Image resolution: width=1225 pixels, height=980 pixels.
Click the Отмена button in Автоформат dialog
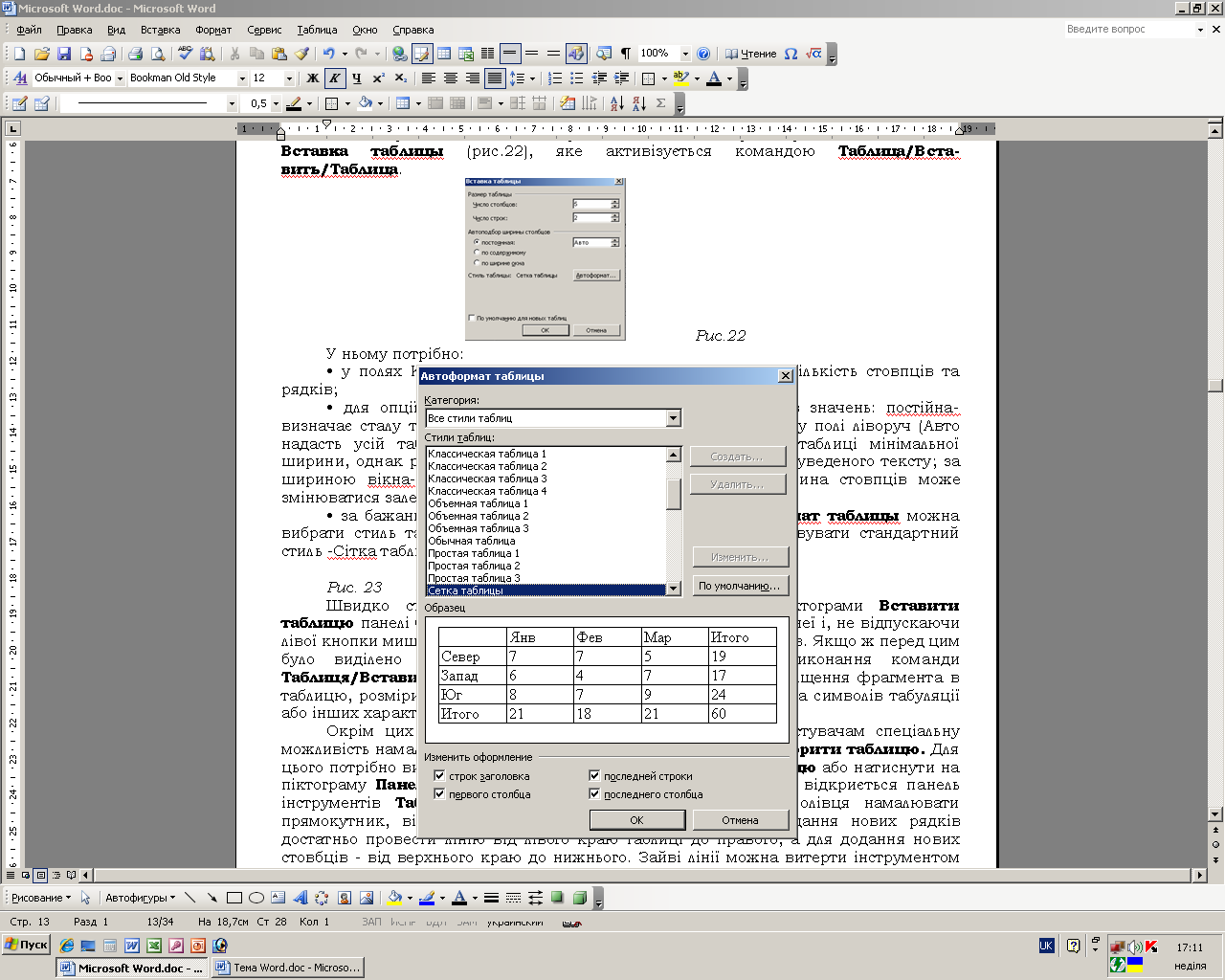740,820
